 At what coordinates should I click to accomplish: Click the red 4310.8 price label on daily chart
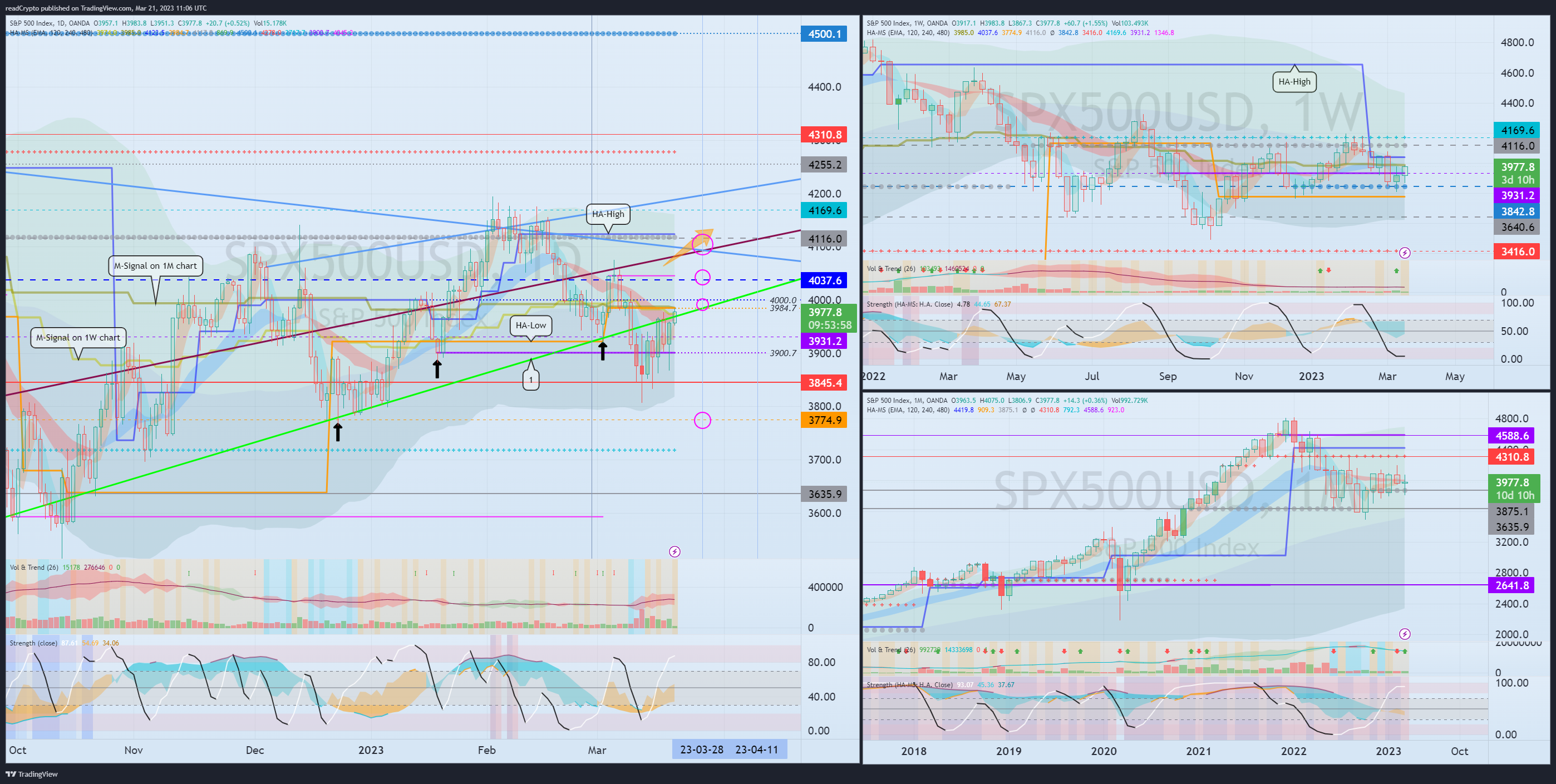point(825,135)
